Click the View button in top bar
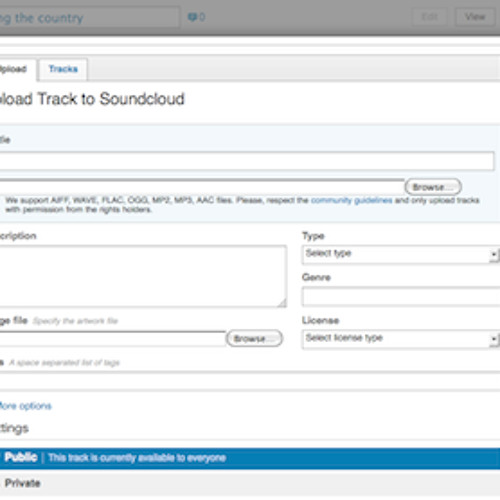This screenshot has height=500, width=500. click(x=475, y=17)
